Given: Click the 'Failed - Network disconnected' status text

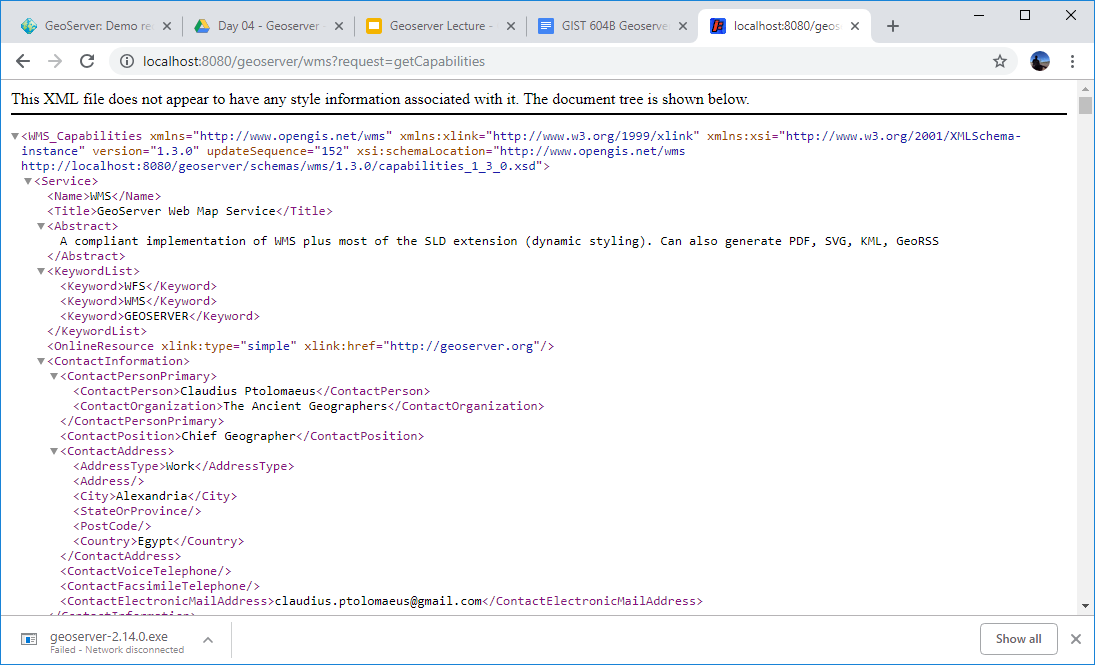Looking at the screenshot, I should pos(117,650).
